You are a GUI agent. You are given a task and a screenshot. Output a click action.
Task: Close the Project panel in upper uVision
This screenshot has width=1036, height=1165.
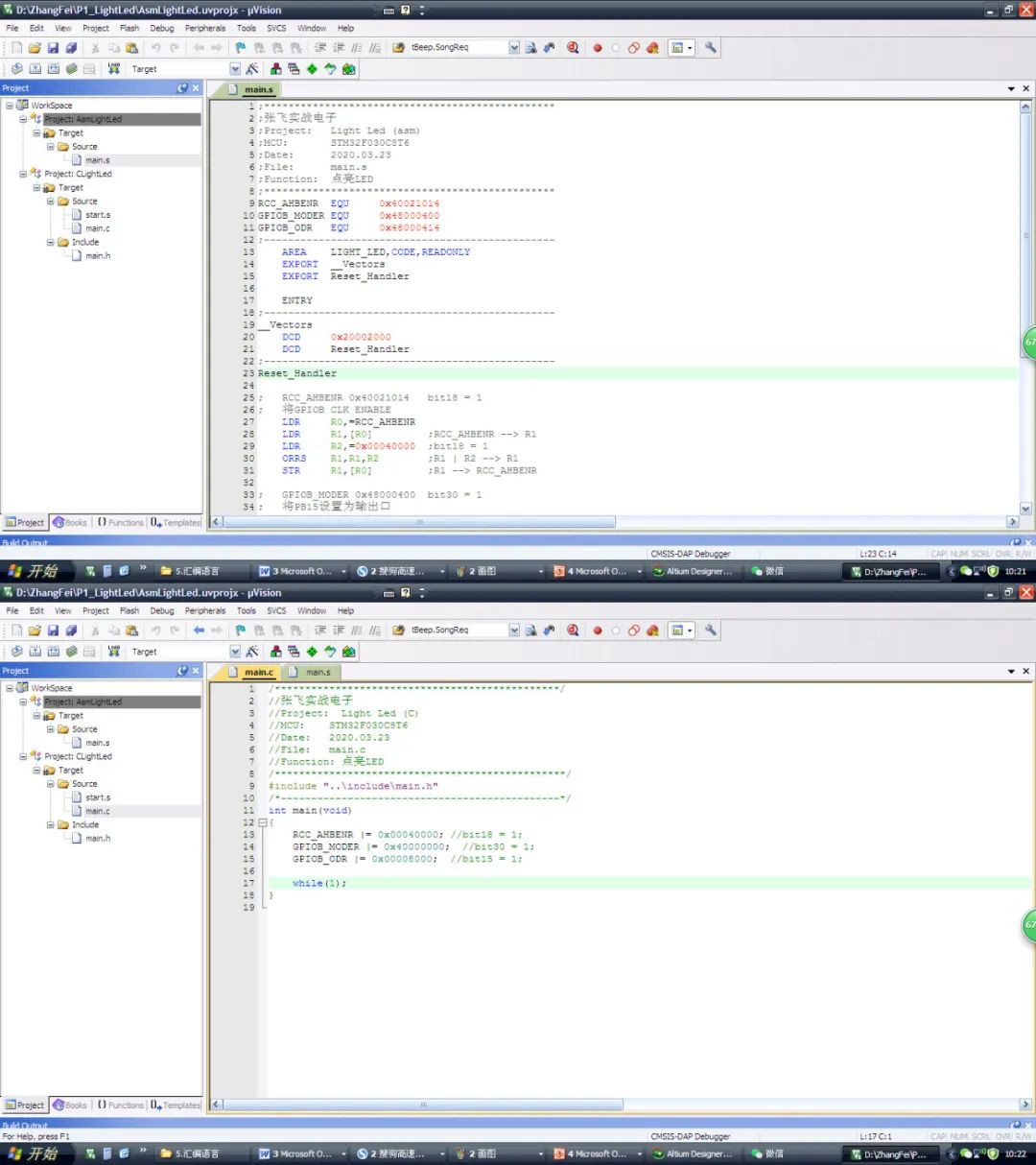click(196, 88)
